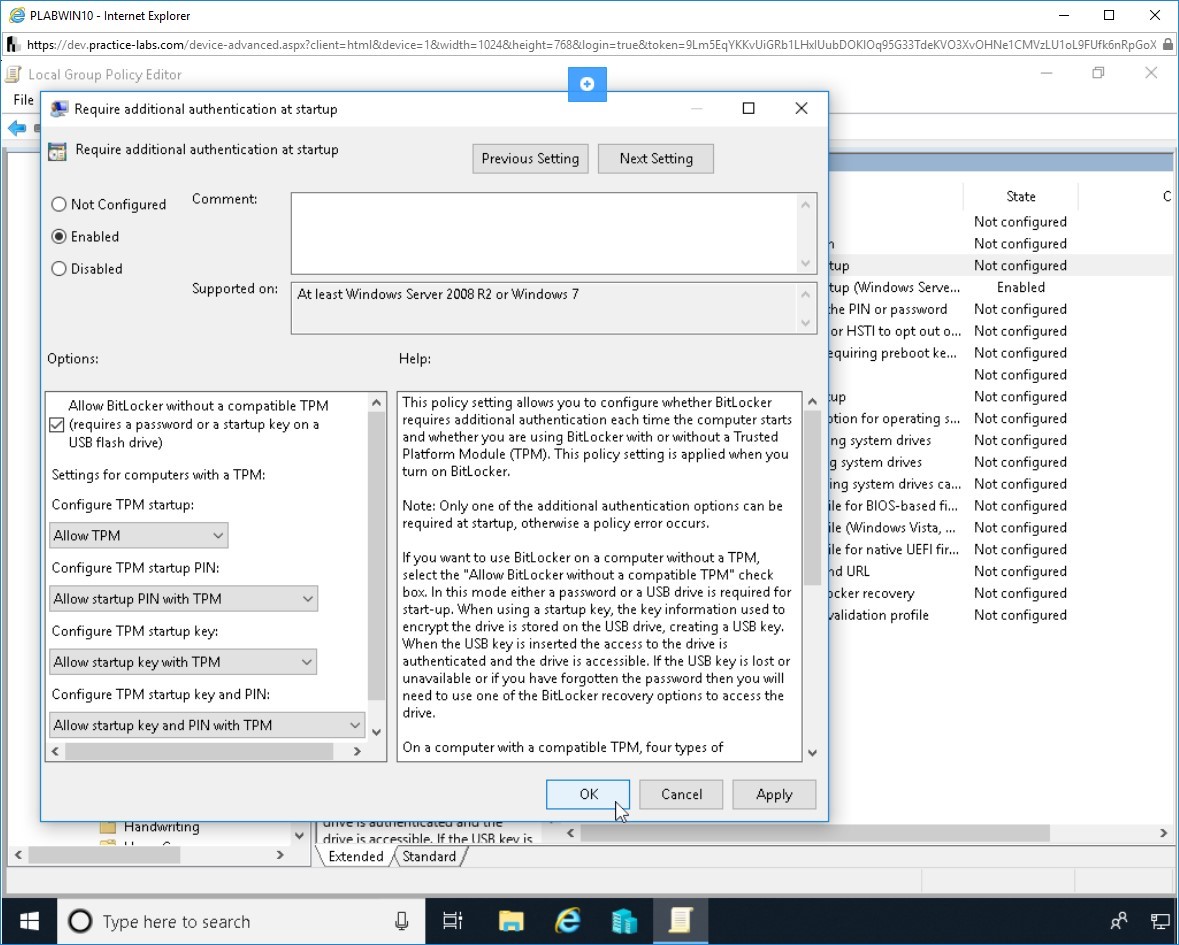Select the Disabled radio button
The height and width of the screenshot is (945, 1179).
[59, 269]
